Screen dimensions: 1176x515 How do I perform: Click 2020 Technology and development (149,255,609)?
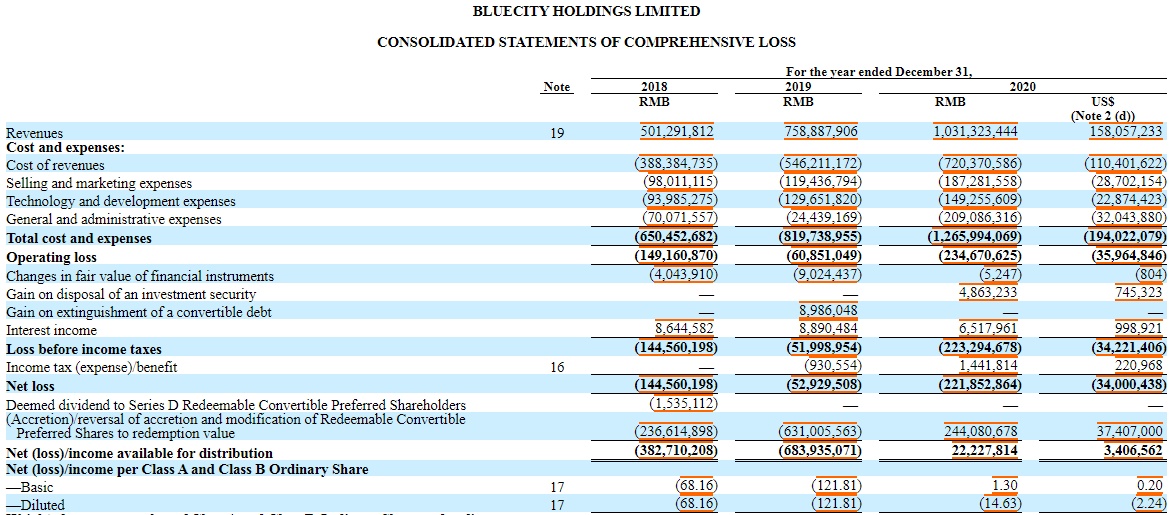pyautogui.click(x=980, y=201)
